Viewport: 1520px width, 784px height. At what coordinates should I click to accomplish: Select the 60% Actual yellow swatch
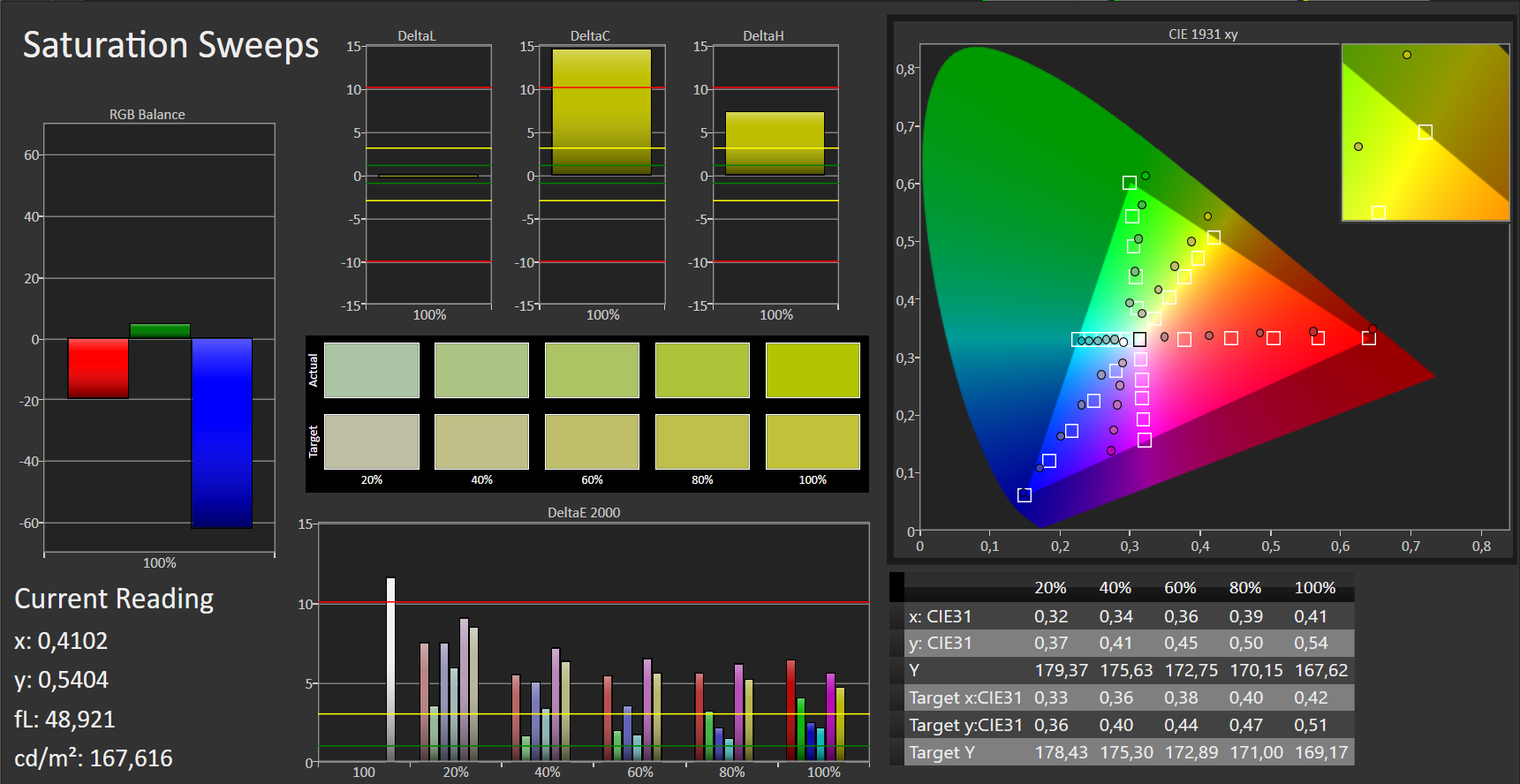tap(592, 370)
